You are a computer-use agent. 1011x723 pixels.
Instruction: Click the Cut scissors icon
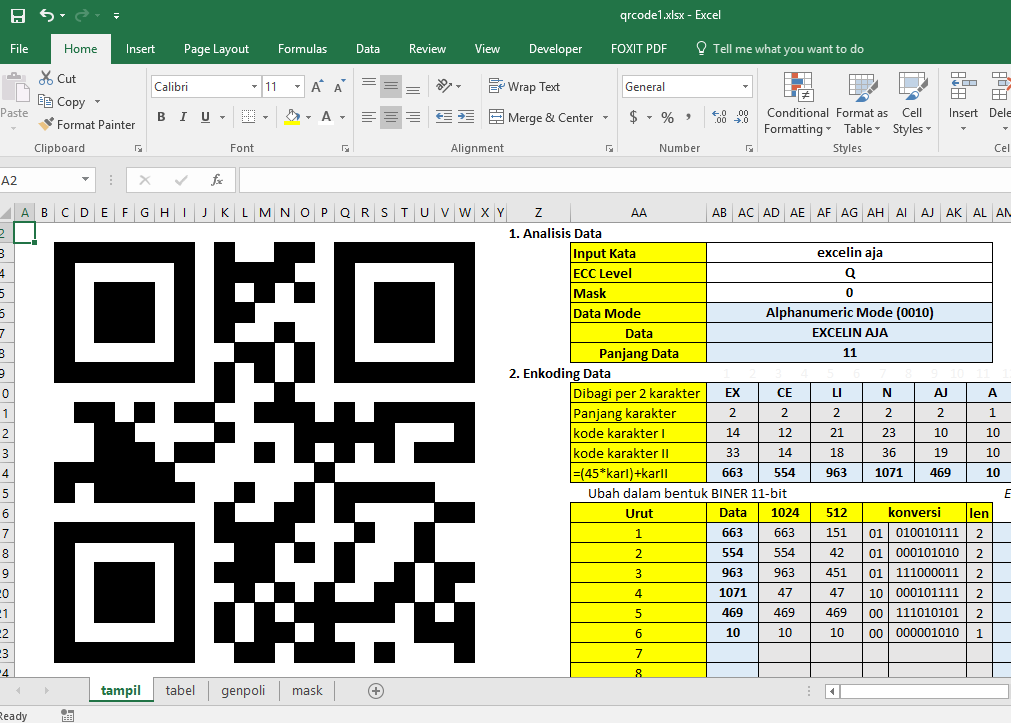[x=46, y=78]
